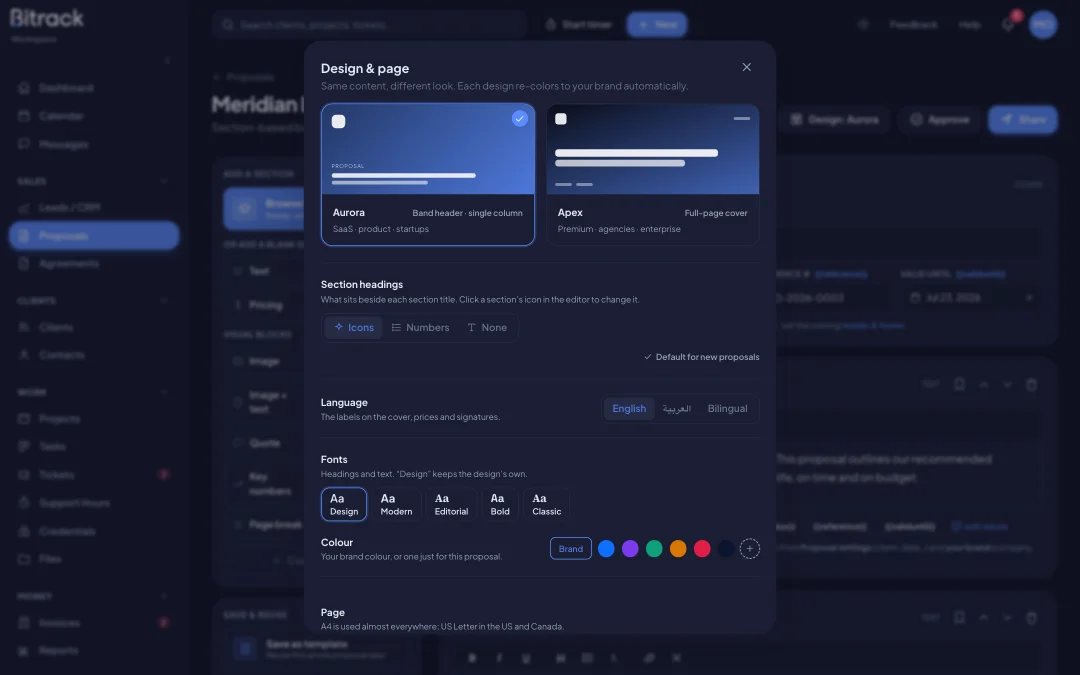Viewport: 1080px width, 675px height.
Task: Click the Contacts sidebar icon
Action: pos(24,355)
